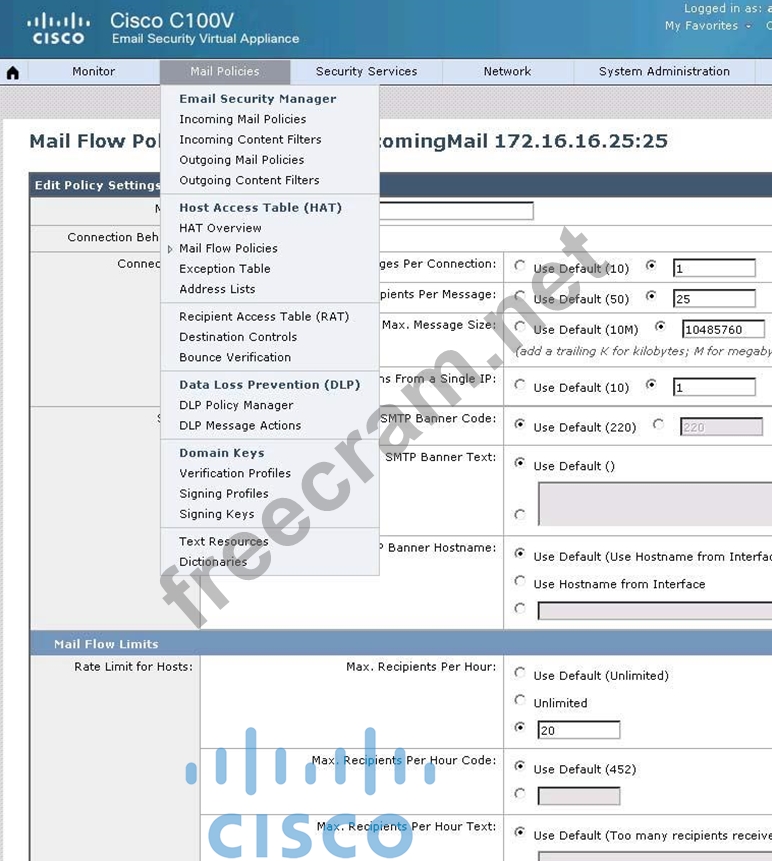Click the Max. Message Size input field
This screenshot has height=861, width=772.
click(723, 329)
